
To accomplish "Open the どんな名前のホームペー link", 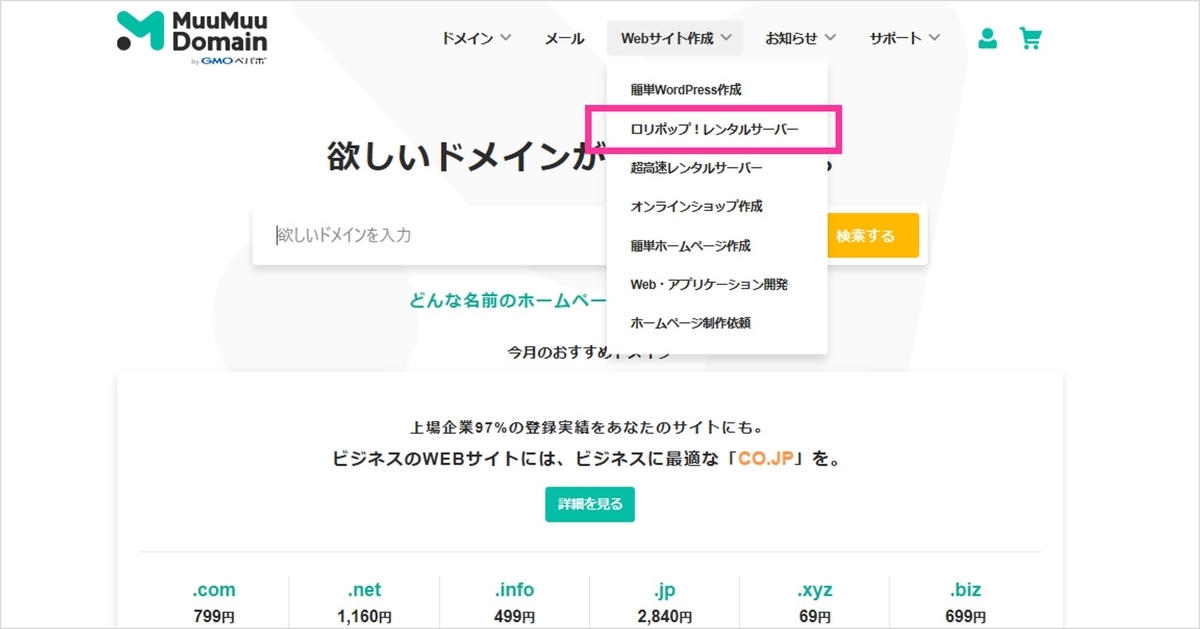I will click(x=508, y=301).
